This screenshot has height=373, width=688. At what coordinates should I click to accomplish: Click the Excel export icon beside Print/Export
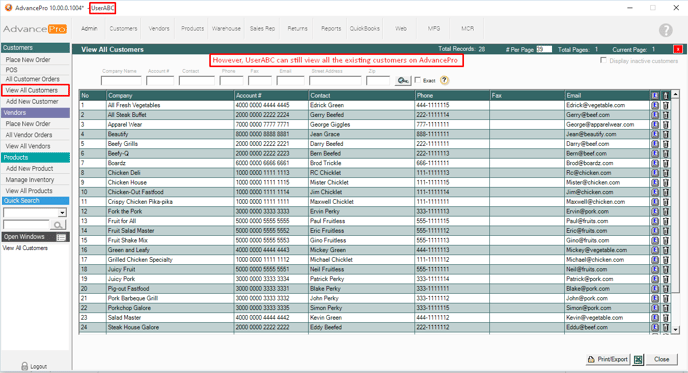coord(638,359)
